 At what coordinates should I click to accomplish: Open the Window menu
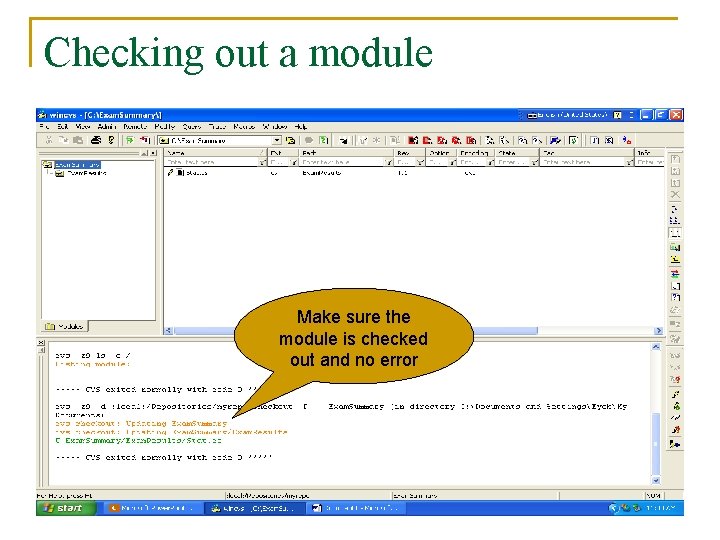pyautogui.click(x=275, y=126)
